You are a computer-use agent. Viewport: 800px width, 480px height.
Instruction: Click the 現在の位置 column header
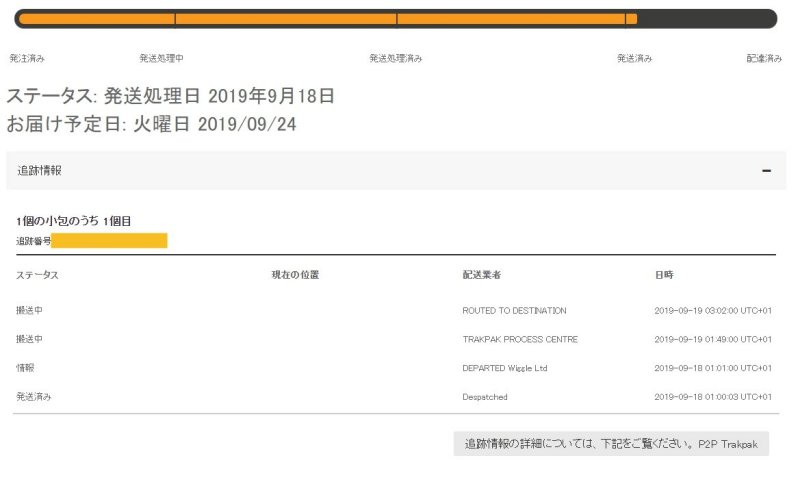point(295,274)
